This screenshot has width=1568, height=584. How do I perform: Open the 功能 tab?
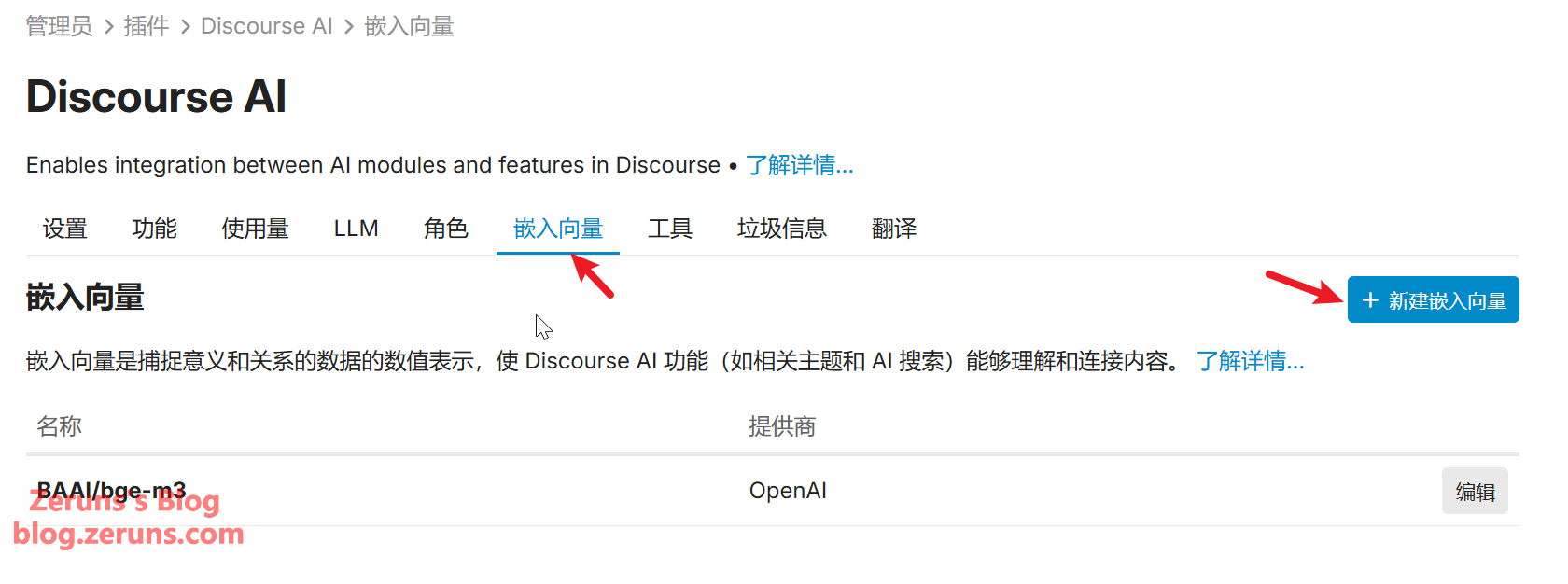click(154, 229)
